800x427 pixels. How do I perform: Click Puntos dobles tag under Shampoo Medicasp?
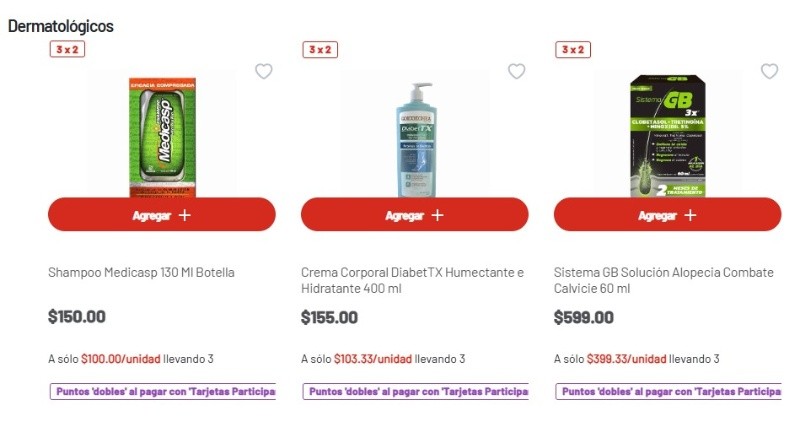[162, 392]
